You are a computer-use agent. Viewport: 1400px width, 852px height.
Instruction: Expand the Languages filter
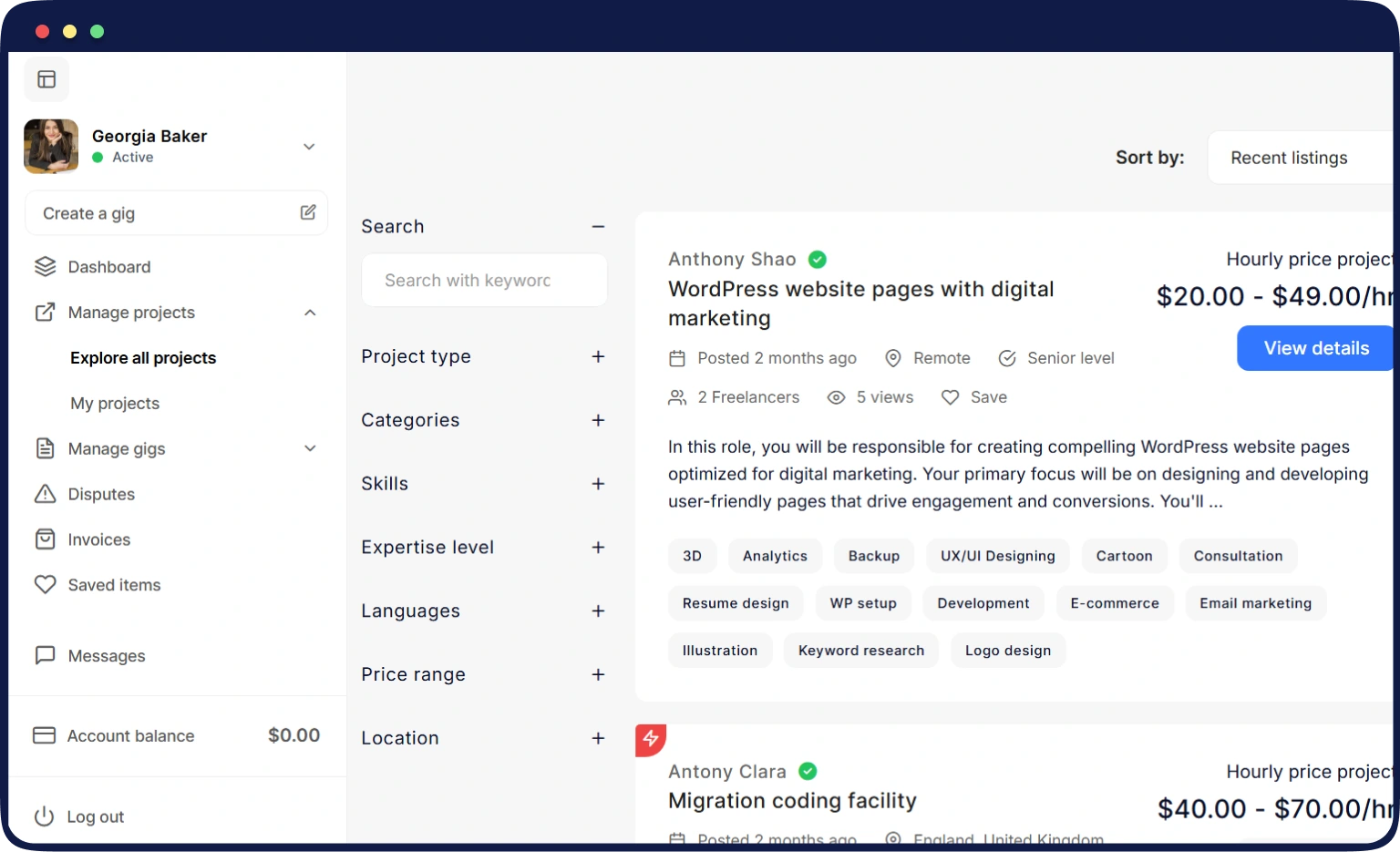[x=598, y=611]
